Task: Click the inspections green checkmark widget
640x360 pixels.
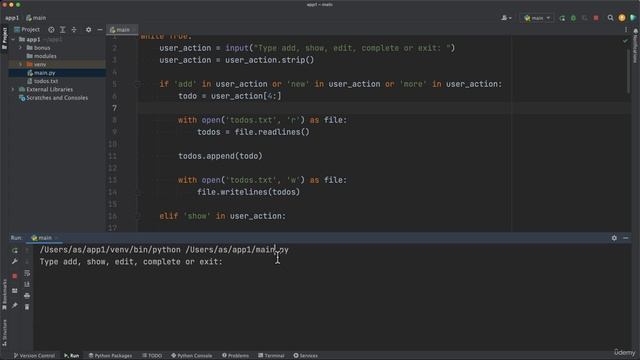Action: (625, 41)
